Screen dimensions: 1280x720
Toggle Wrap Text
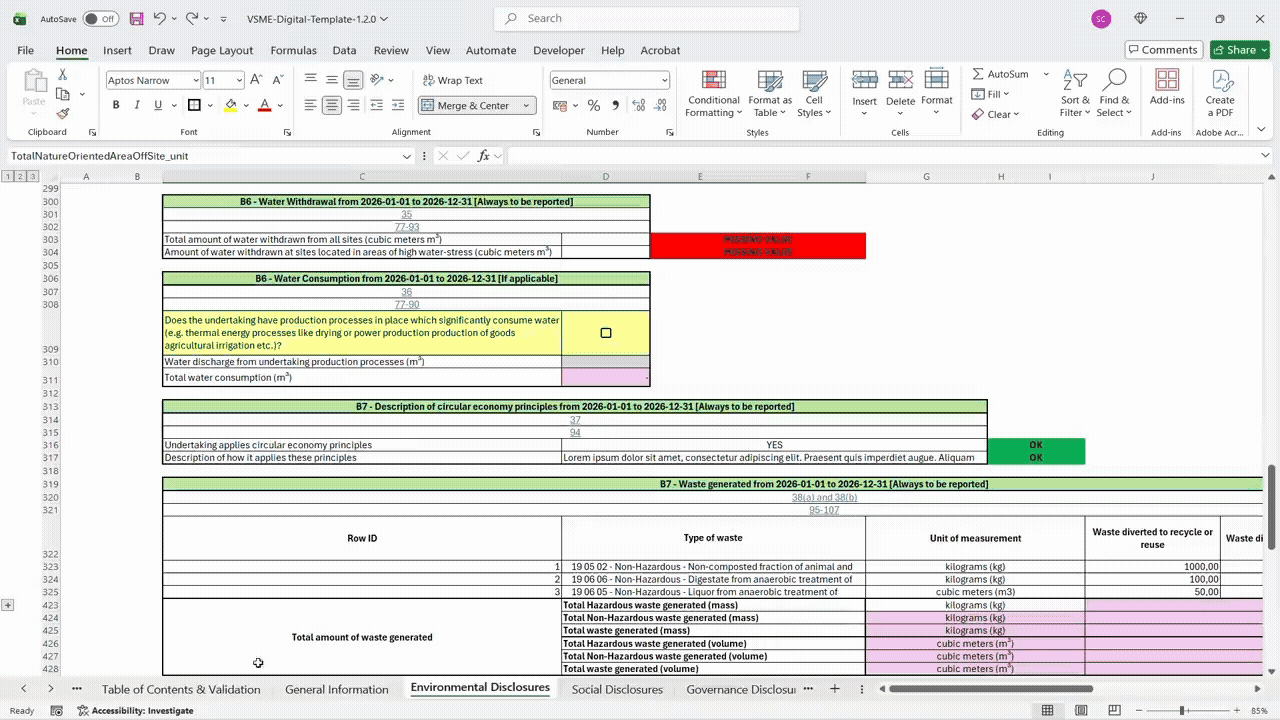click(x=452, y=80)
